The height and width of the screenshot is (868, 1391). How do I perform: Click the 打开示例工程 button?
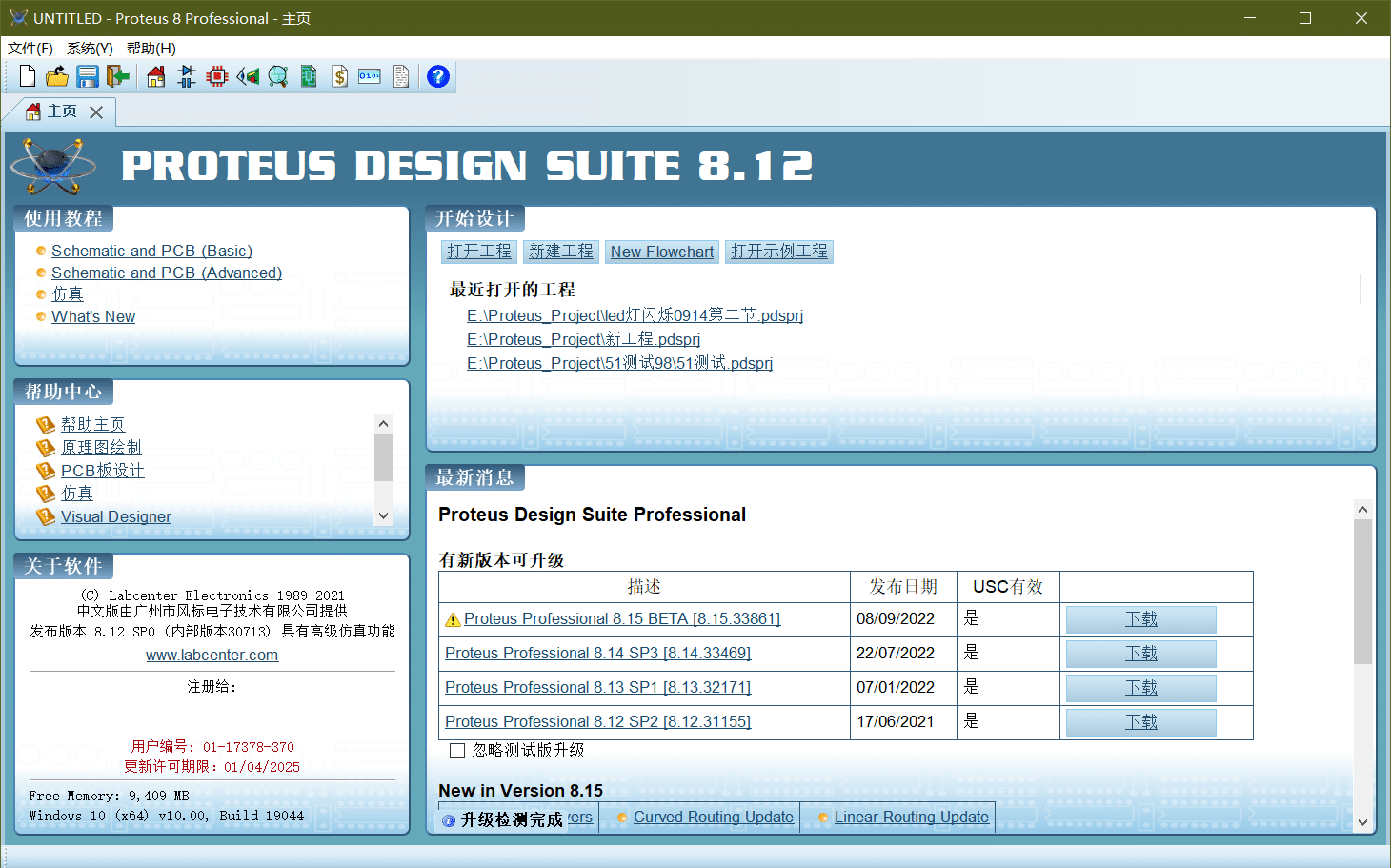(779, 252)
